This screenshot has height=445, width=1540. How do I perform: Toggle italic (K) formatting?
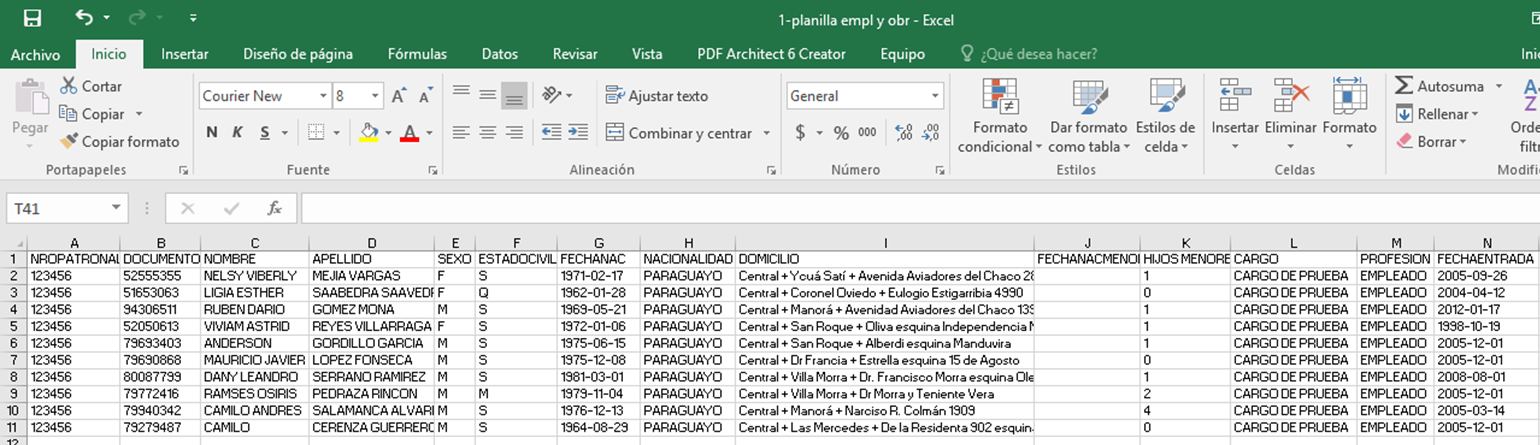pyautogui.click(x=238, y=132)
